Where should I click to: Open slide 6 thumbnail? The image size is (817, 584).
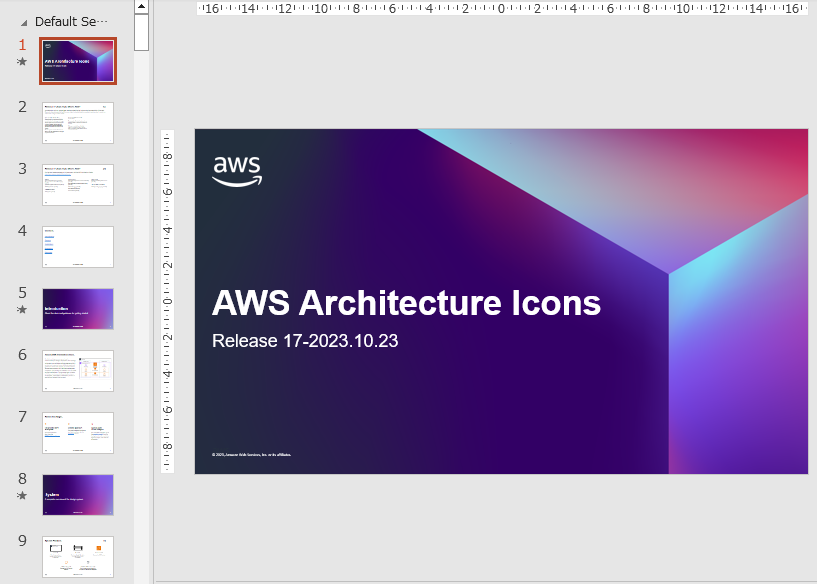[78, 371]
